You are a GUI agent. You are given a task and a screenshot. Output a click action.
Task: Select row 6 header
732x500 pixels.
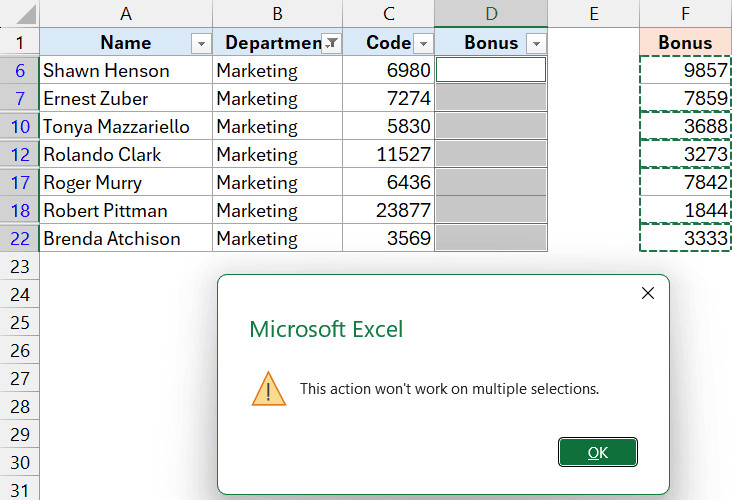[x=19, y=71]
